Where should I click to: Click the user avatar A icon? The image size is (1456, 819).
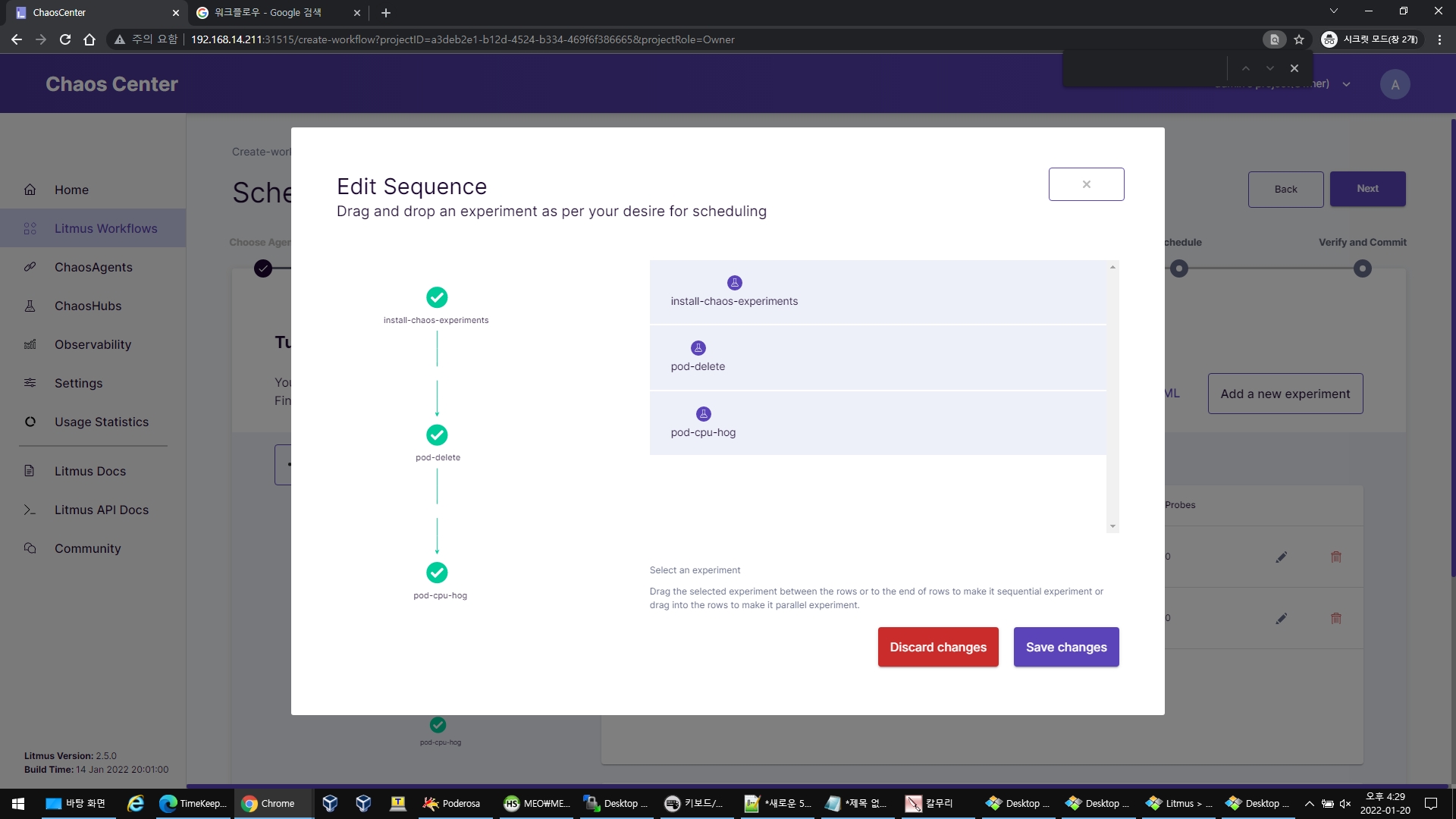coord(1395,84)
